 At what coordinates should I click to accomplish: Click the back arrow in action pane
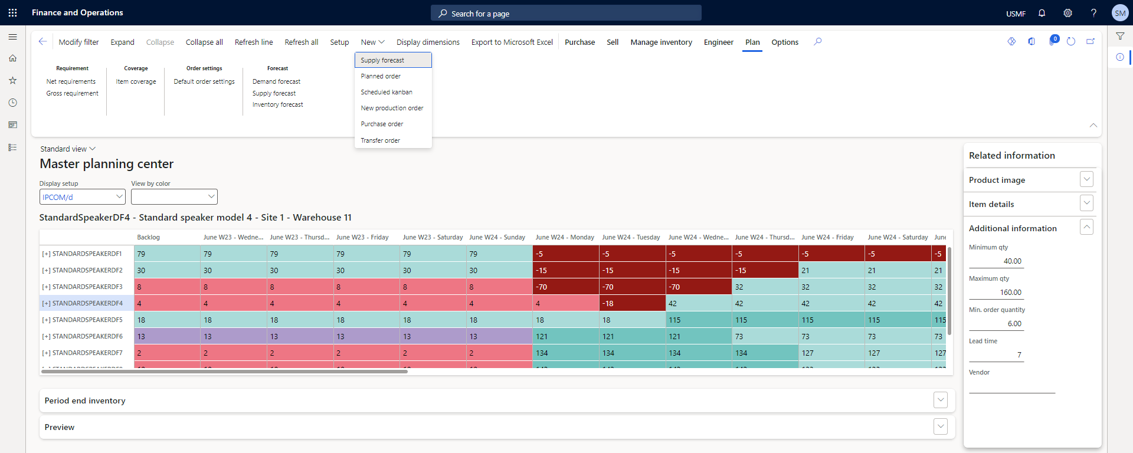(x=43, y=42)
